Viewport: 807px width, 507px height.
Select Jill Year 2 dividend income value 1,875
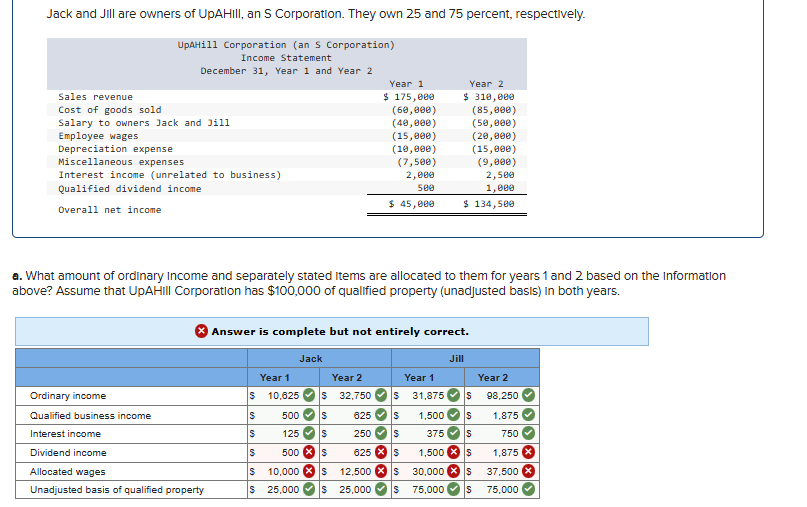505,452
